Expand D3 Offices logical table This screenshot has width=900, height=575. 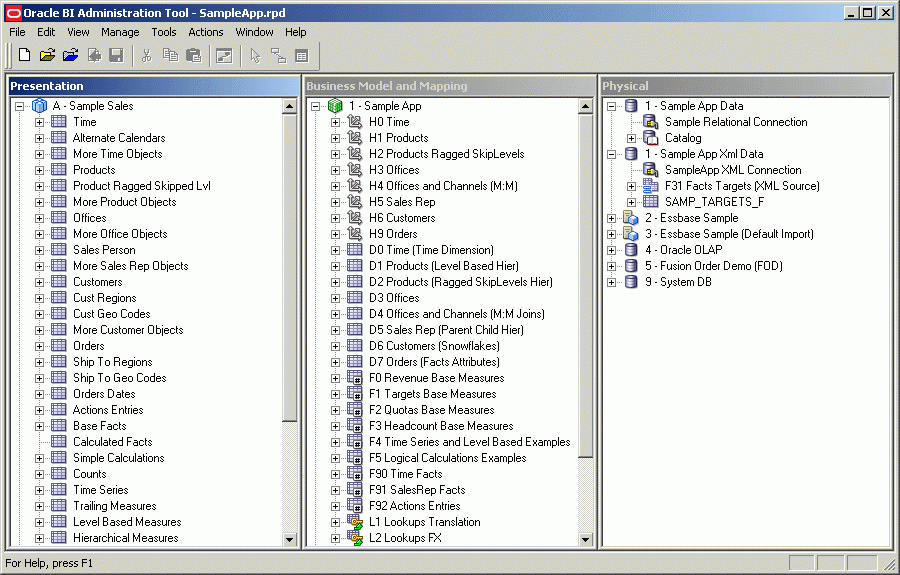(x=336, y=298)
